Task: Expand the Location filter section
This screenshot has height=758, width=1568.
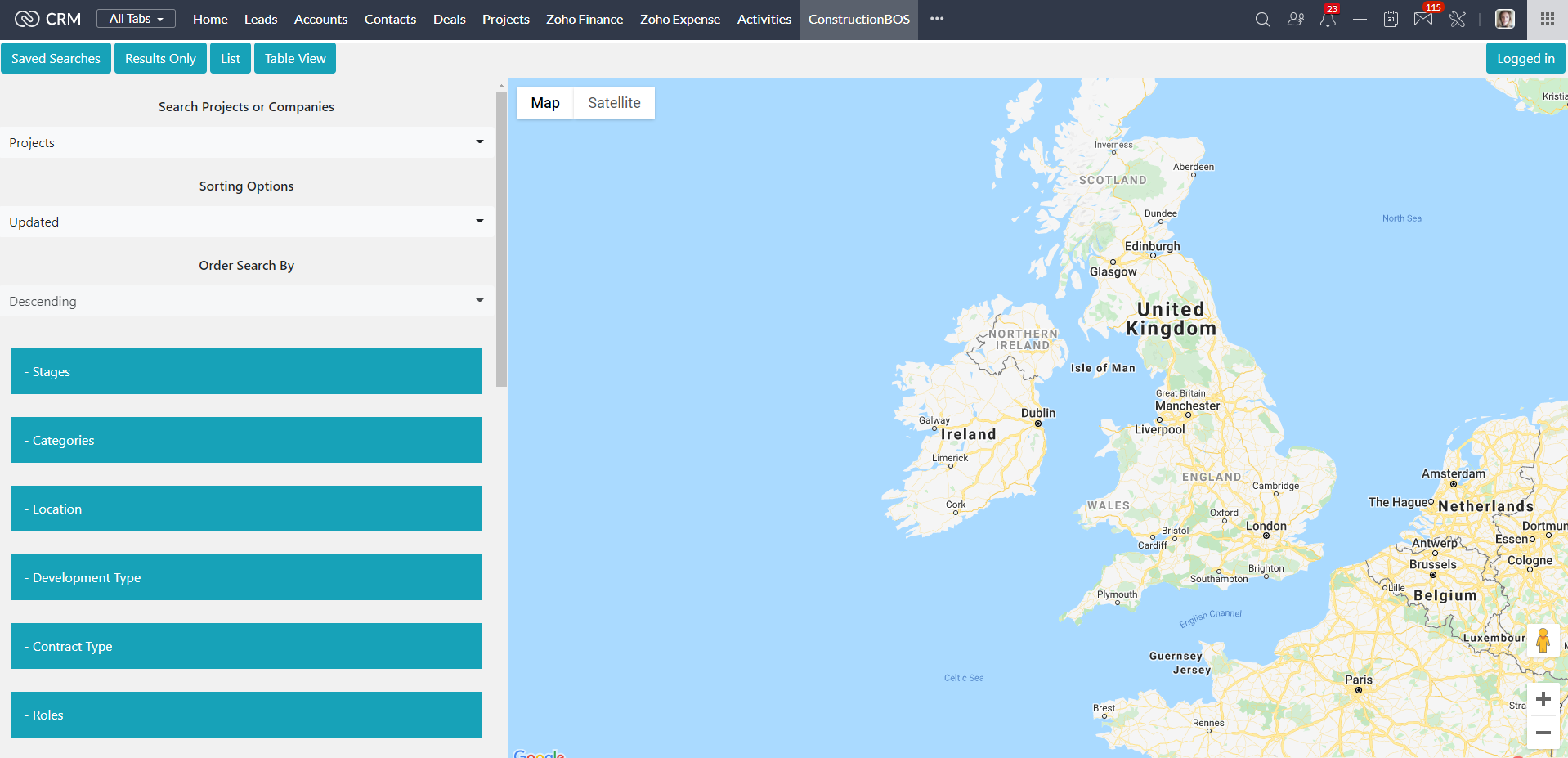Action: (x=246, y=509)
